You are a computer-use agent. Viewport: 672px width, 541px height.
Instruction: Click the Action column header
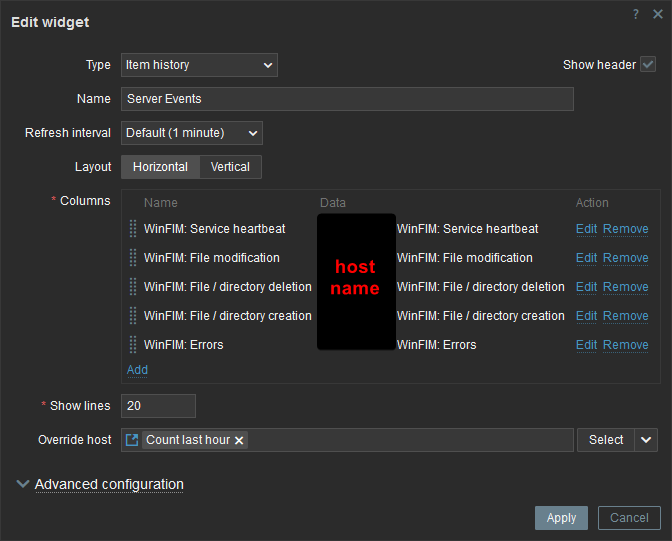(592, 203)
